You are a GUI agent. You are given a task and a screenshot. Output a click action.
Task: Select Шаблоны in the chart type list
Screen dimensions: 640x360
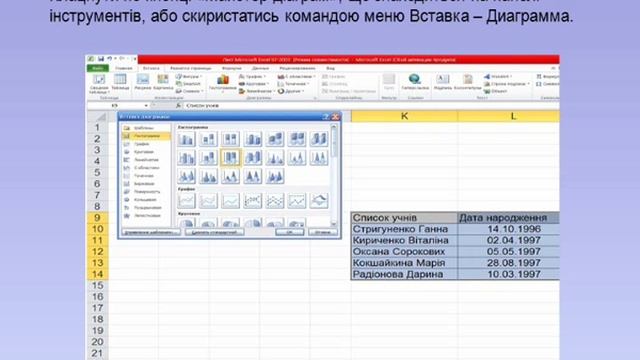[x=146, y=128]
